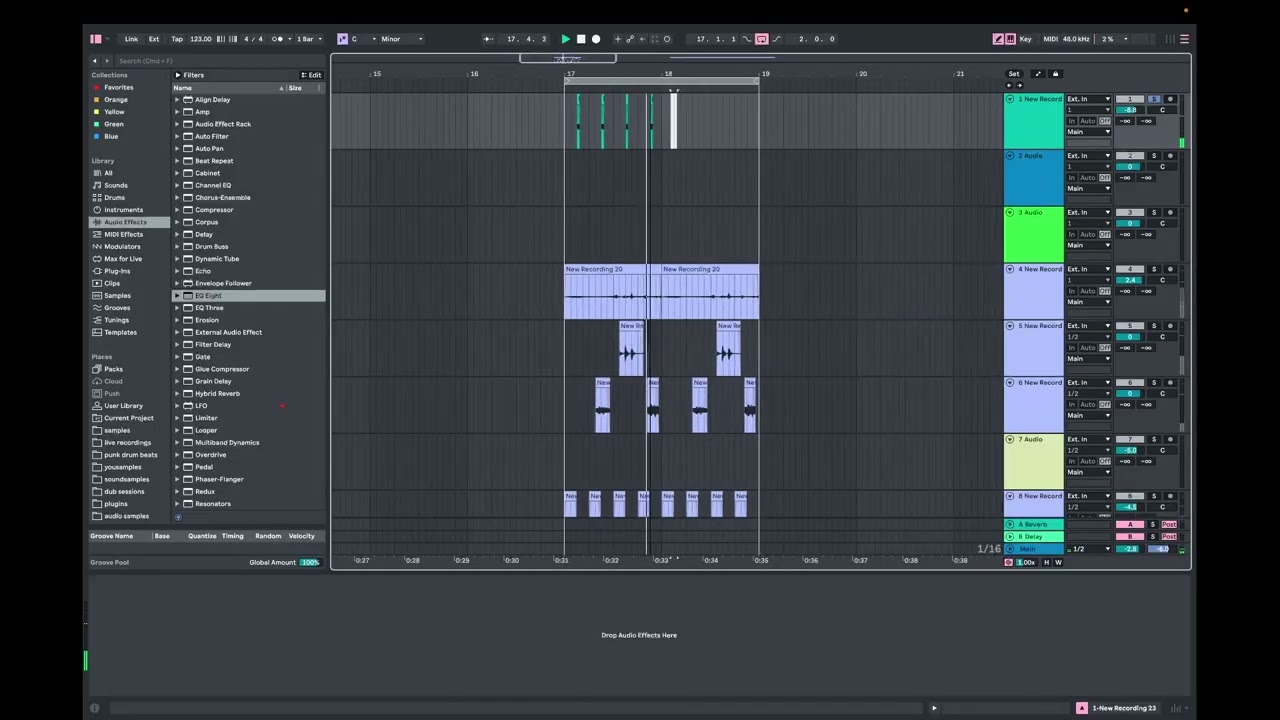The height and width of the screenshot is (720, 1280).
Task: Click the Link button
Action: coord(131,39)
